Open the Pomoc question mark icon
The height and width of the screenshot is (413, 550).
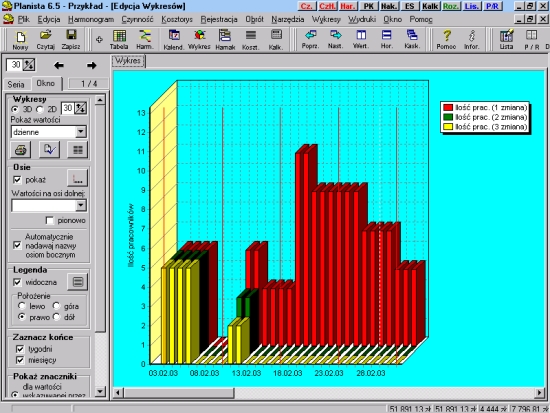(446, 40)
